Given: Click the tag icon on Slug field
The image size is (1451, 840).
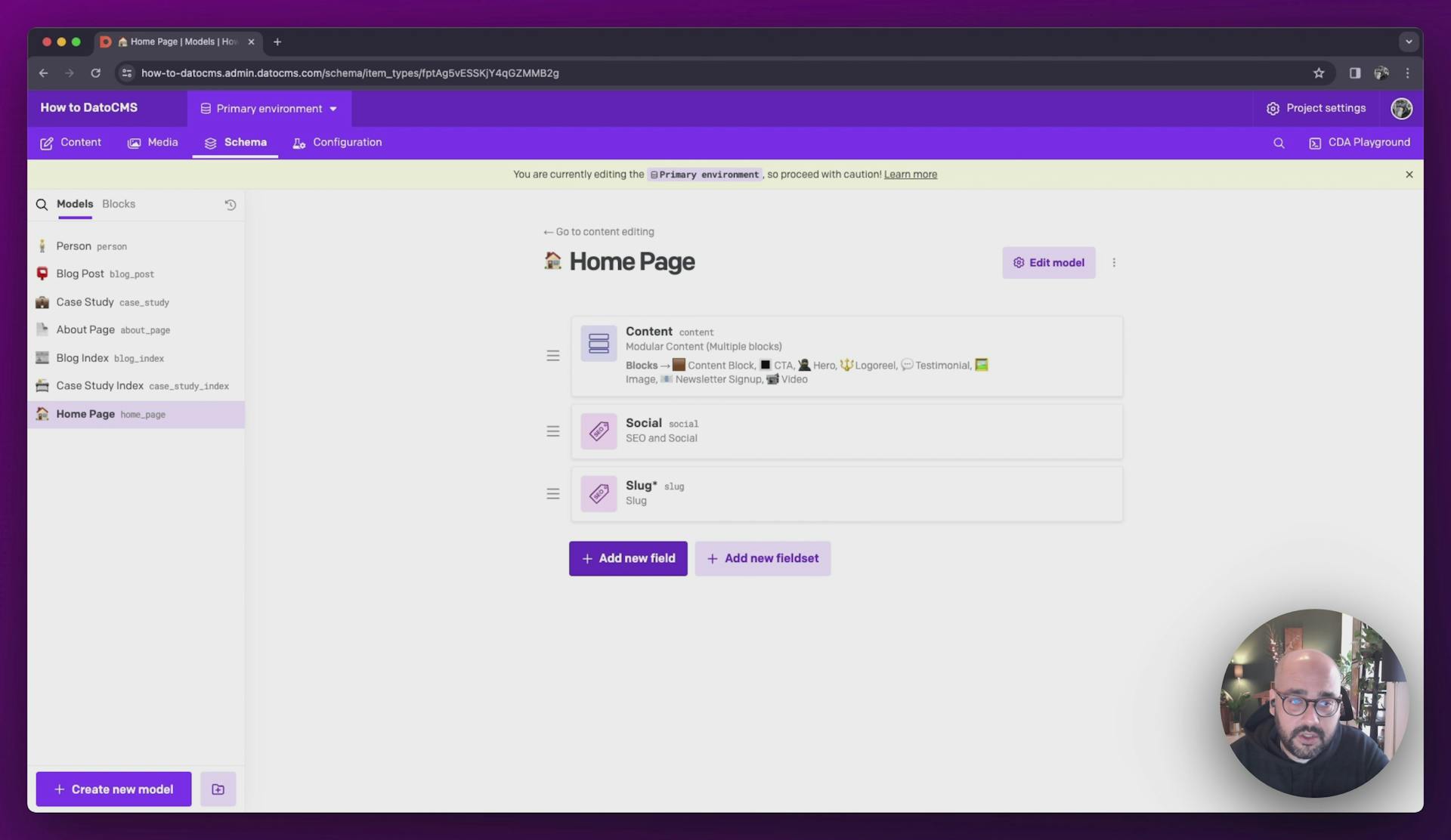Looking at the screenshot, I should (x=599, y=494).
